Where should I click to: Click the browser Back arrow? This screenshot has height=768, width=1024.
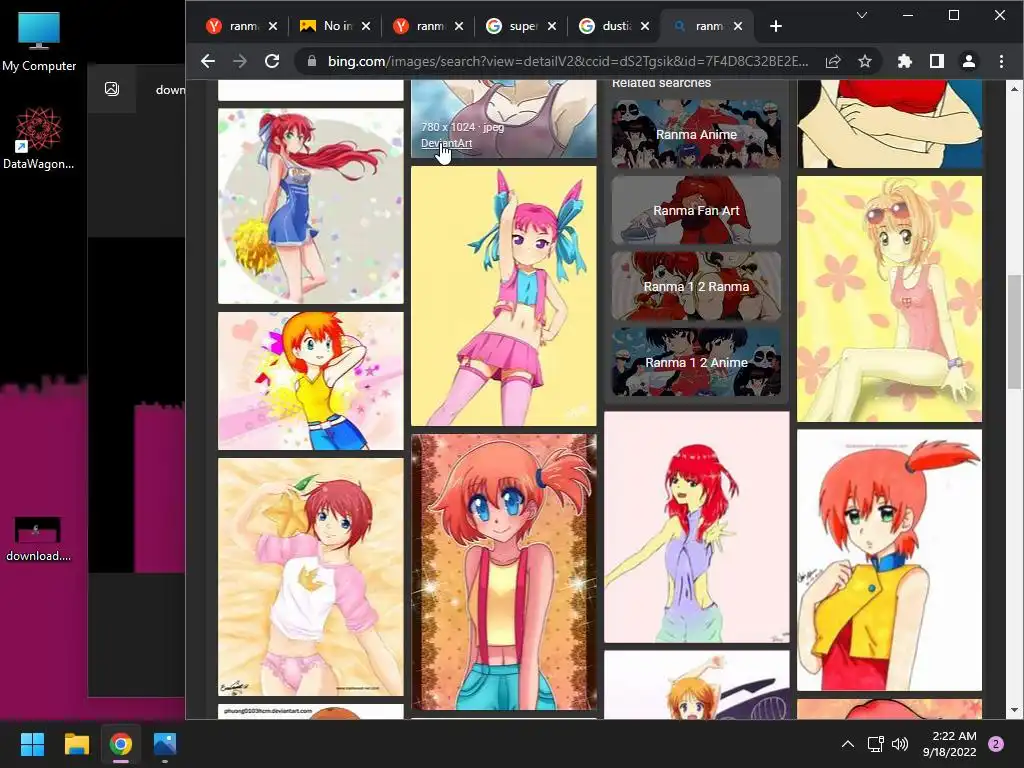[x=208, y=61]
